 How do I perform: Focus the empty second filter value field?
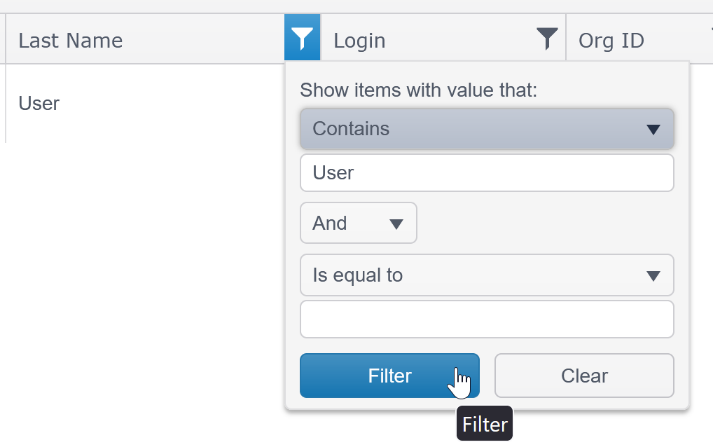[x=487, y=319]
